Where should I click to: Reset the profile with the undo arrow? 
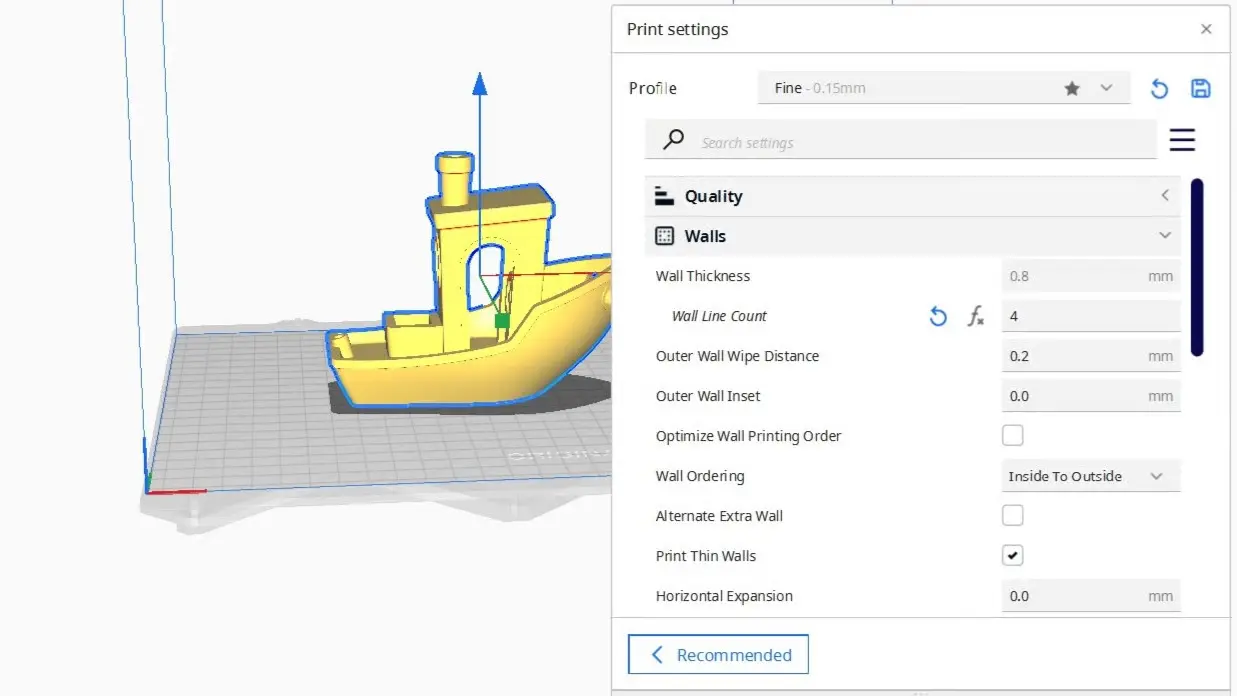pyautogui.click(x=1159, y=88)
